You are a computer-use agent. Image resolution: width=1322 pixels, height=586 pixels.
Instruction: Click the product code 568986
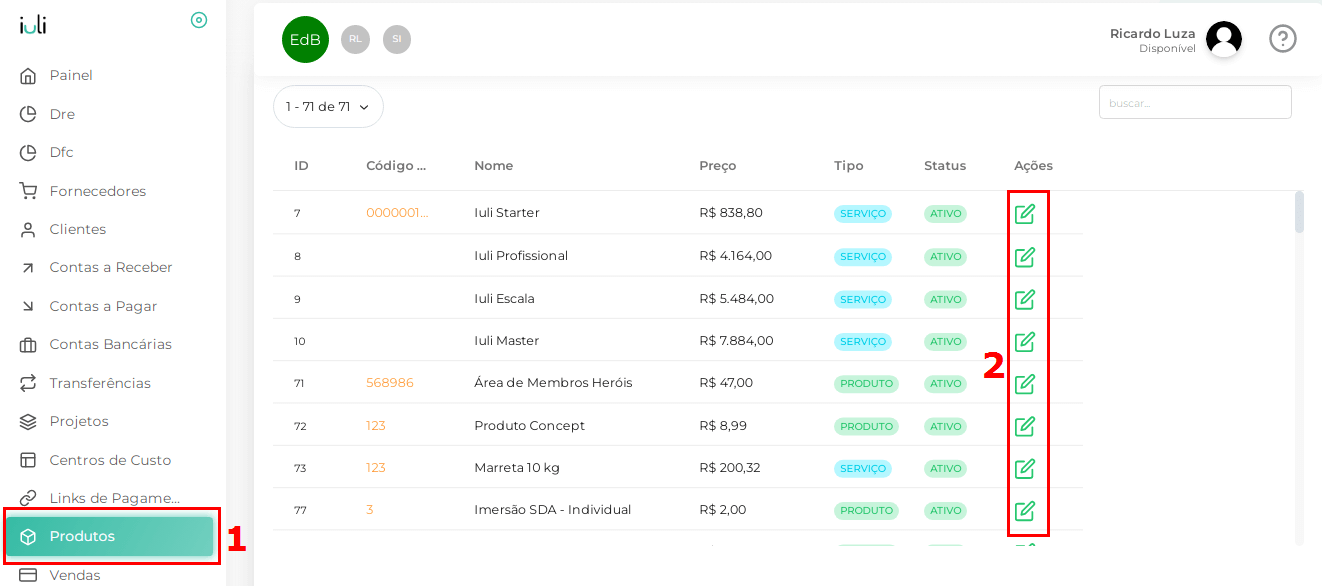tap(390, 383)
